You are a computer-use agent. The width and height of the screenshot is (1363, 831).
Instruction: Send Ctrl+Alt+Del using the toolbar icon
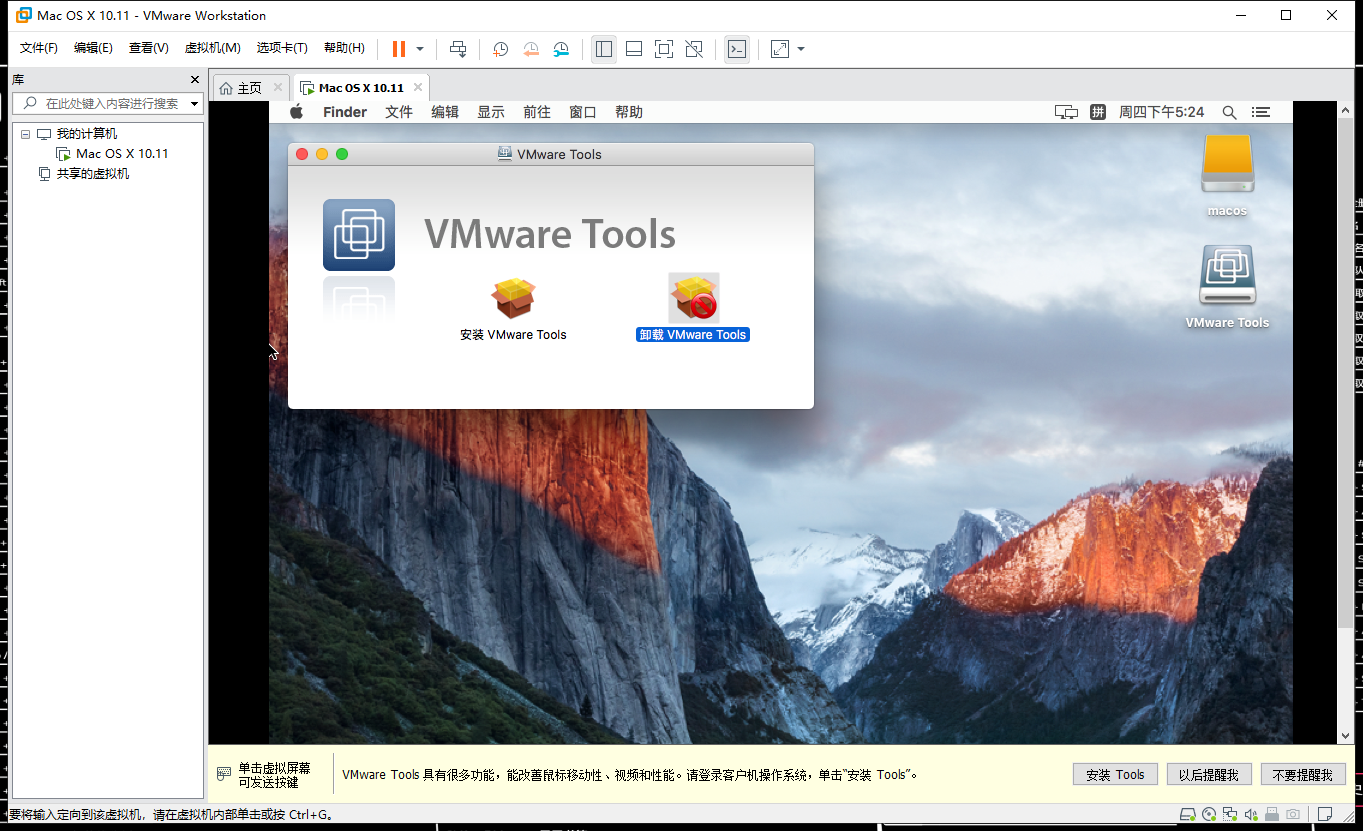[x=458, y=49]
